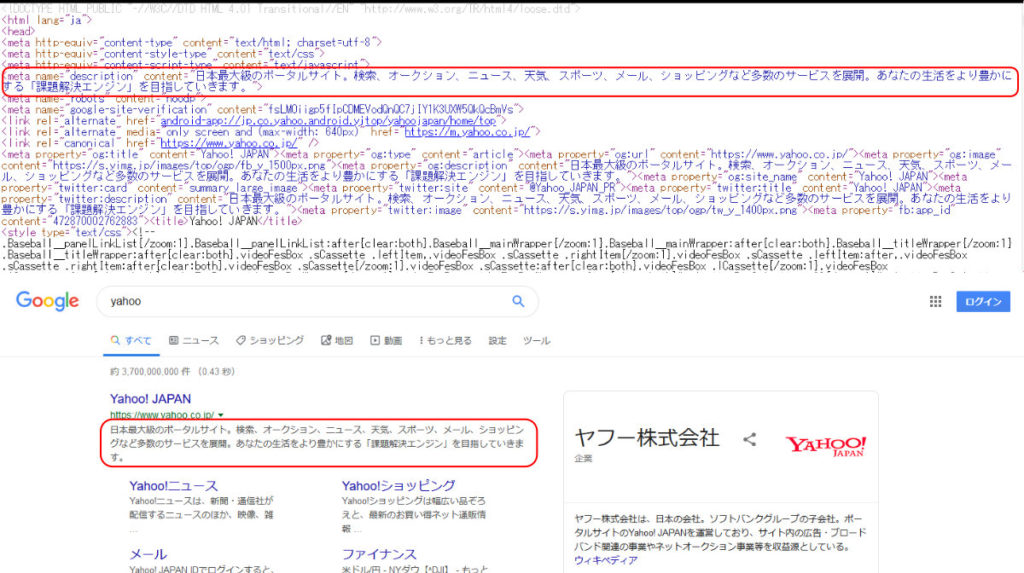1024x573 pixels.
Task: Click the ウィキペディア link
Action: click(x=608, y=561)
